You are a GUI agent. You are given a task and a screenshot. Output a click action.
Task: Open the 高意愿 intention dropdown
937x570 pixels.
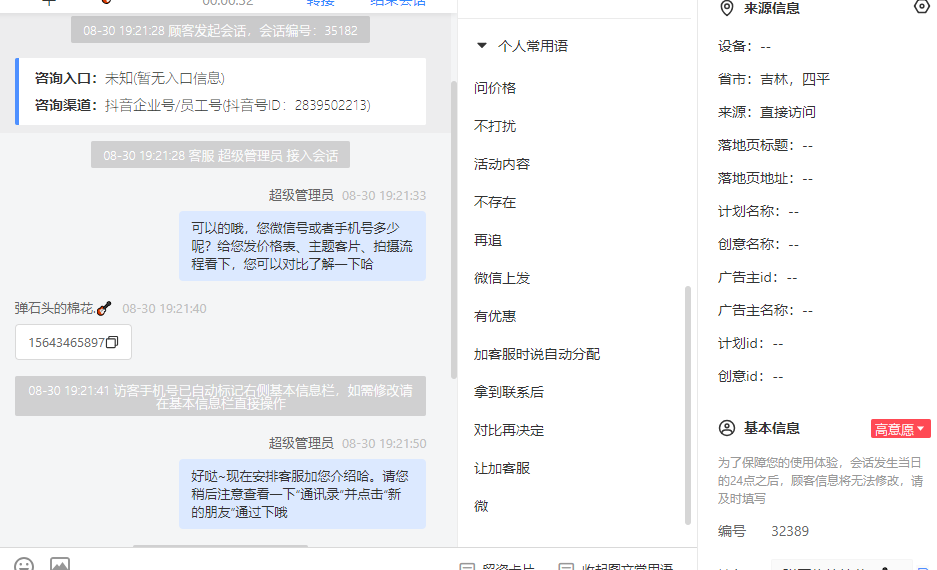pos(900,429)
